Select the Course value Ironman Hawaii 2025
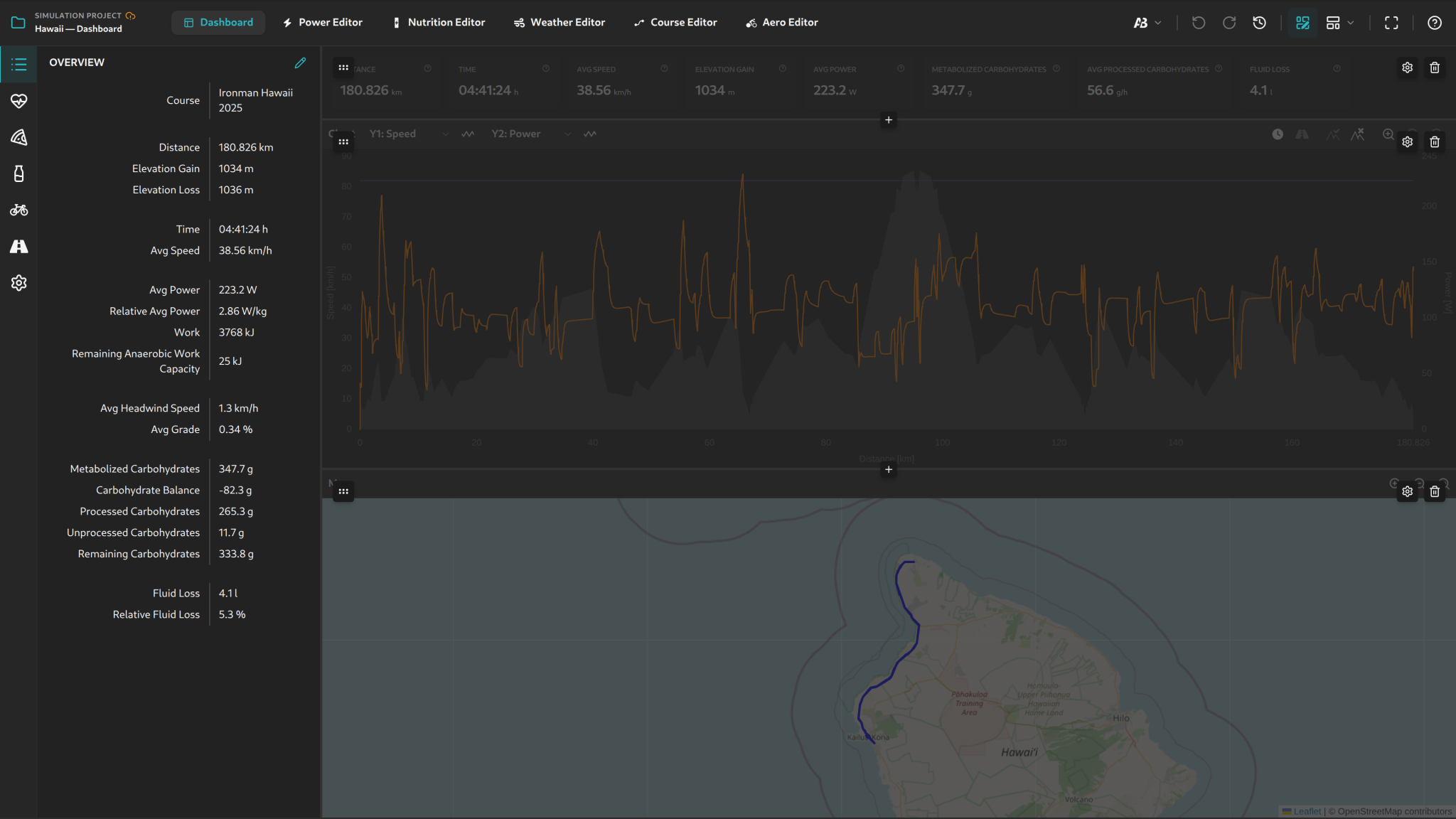 256,100
